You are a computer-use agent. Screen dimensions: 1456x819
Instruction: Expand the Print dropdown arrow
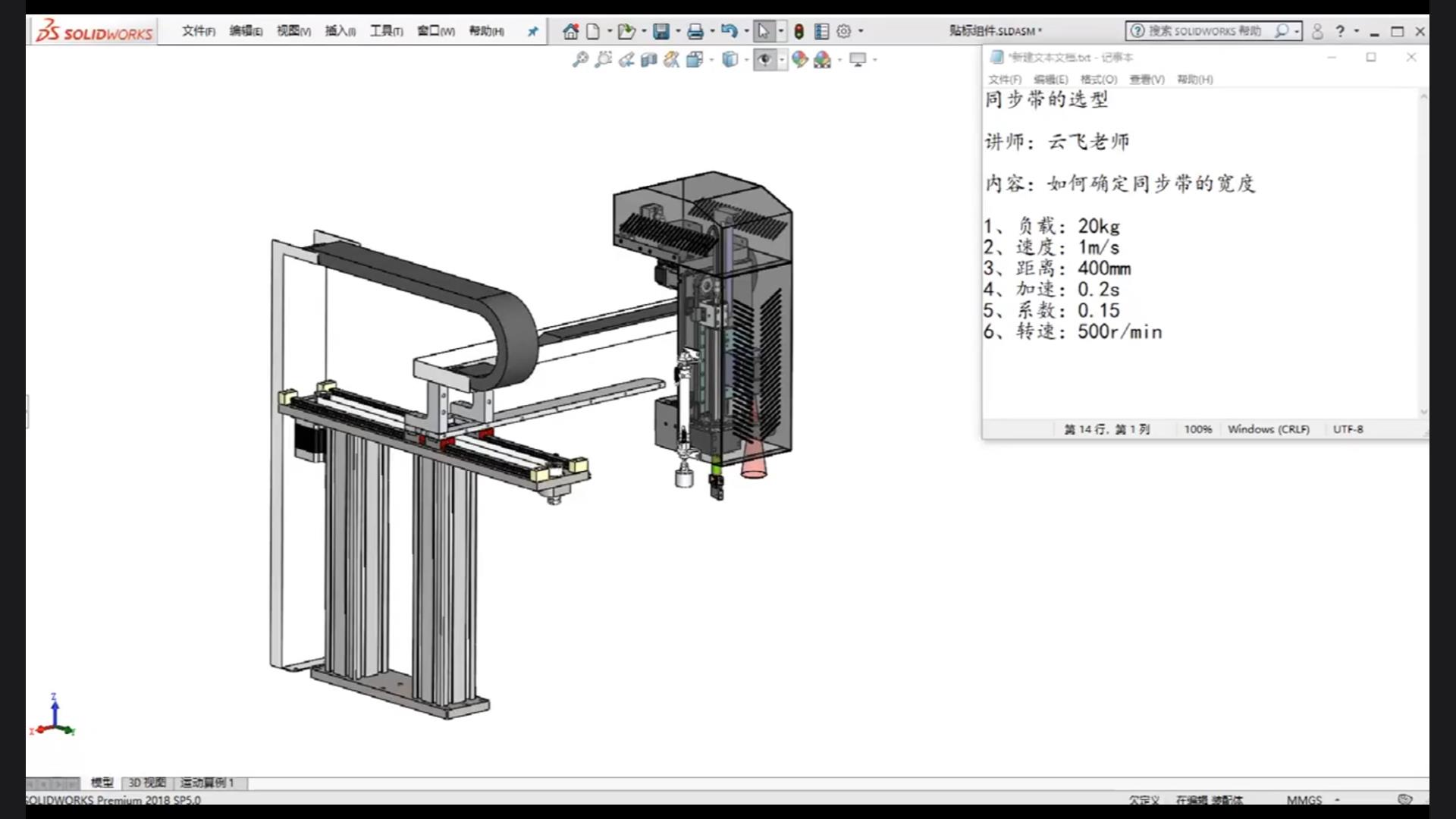click(712, 31)
